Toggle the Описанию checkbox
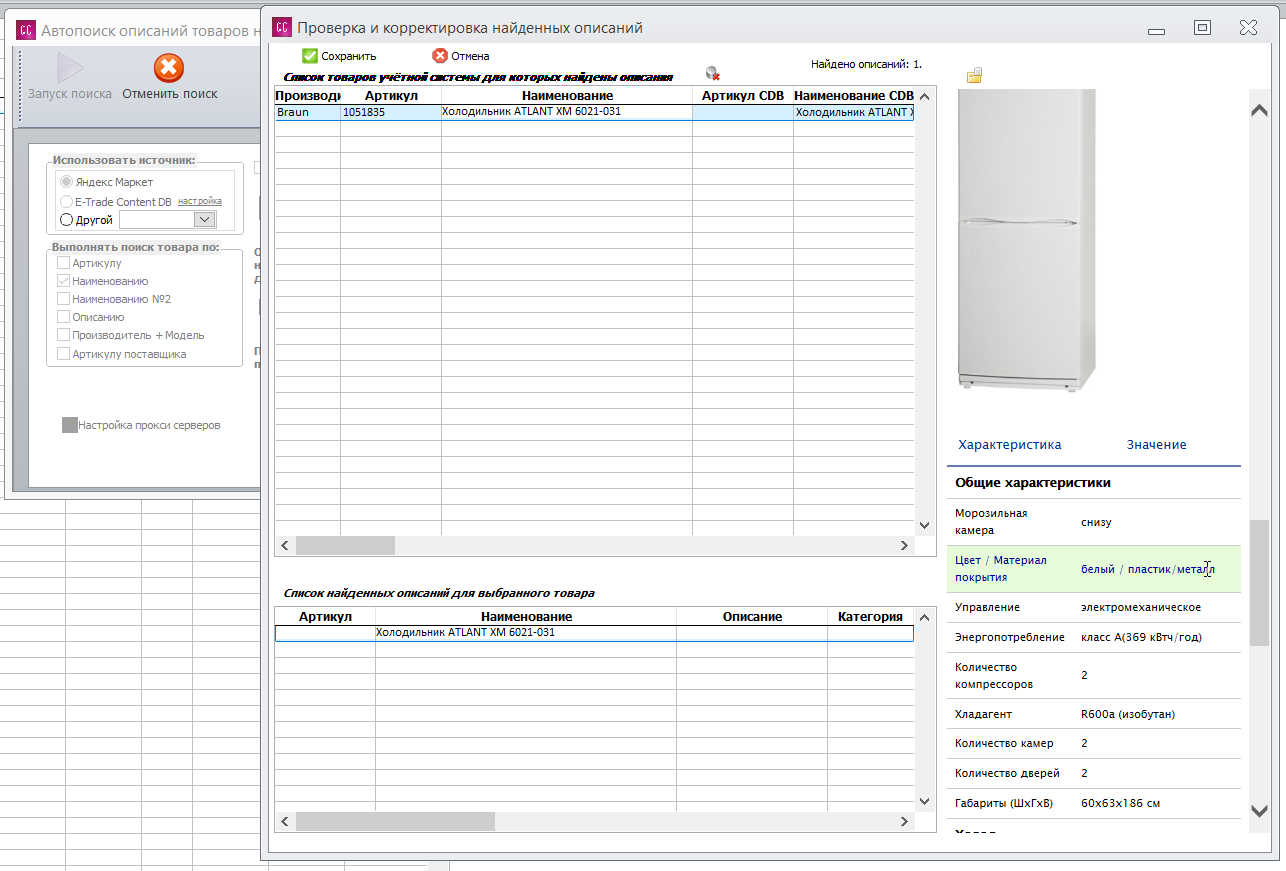Screen dimensions: 1286x871 click(64, 317)
